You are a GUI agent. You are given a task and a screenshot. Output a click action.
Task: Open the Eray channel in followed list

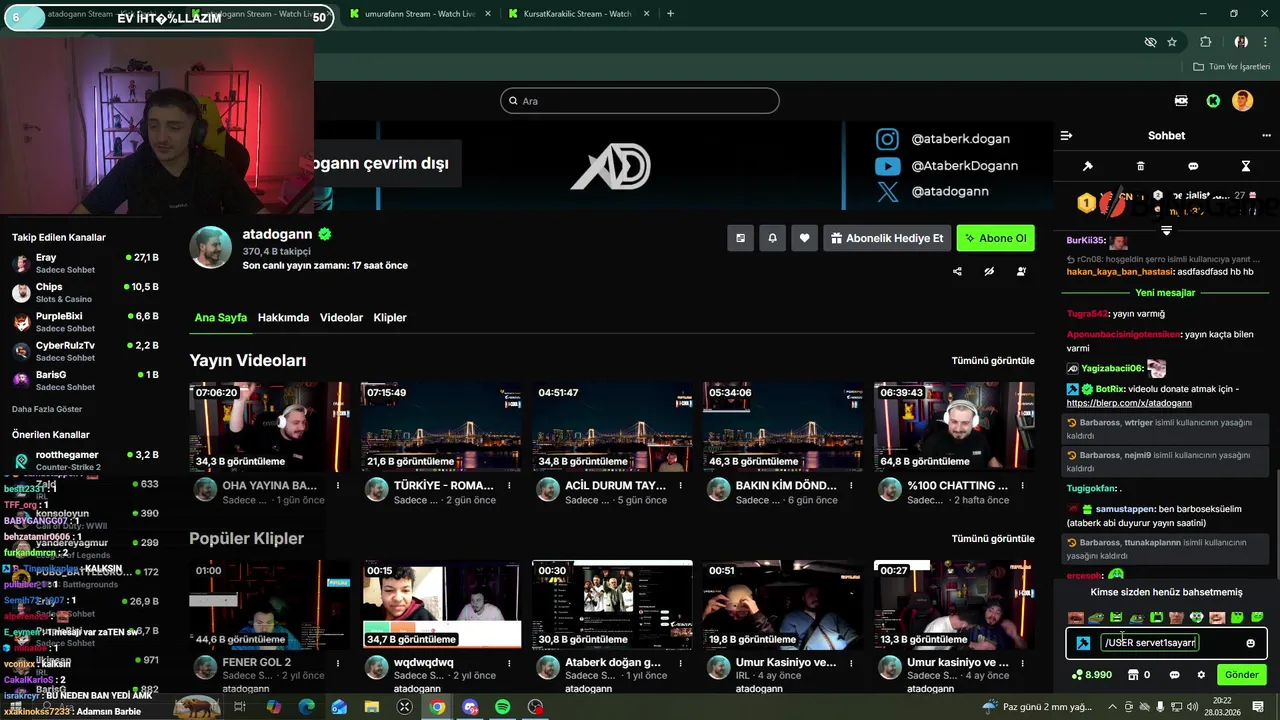[x=85, y=264]
